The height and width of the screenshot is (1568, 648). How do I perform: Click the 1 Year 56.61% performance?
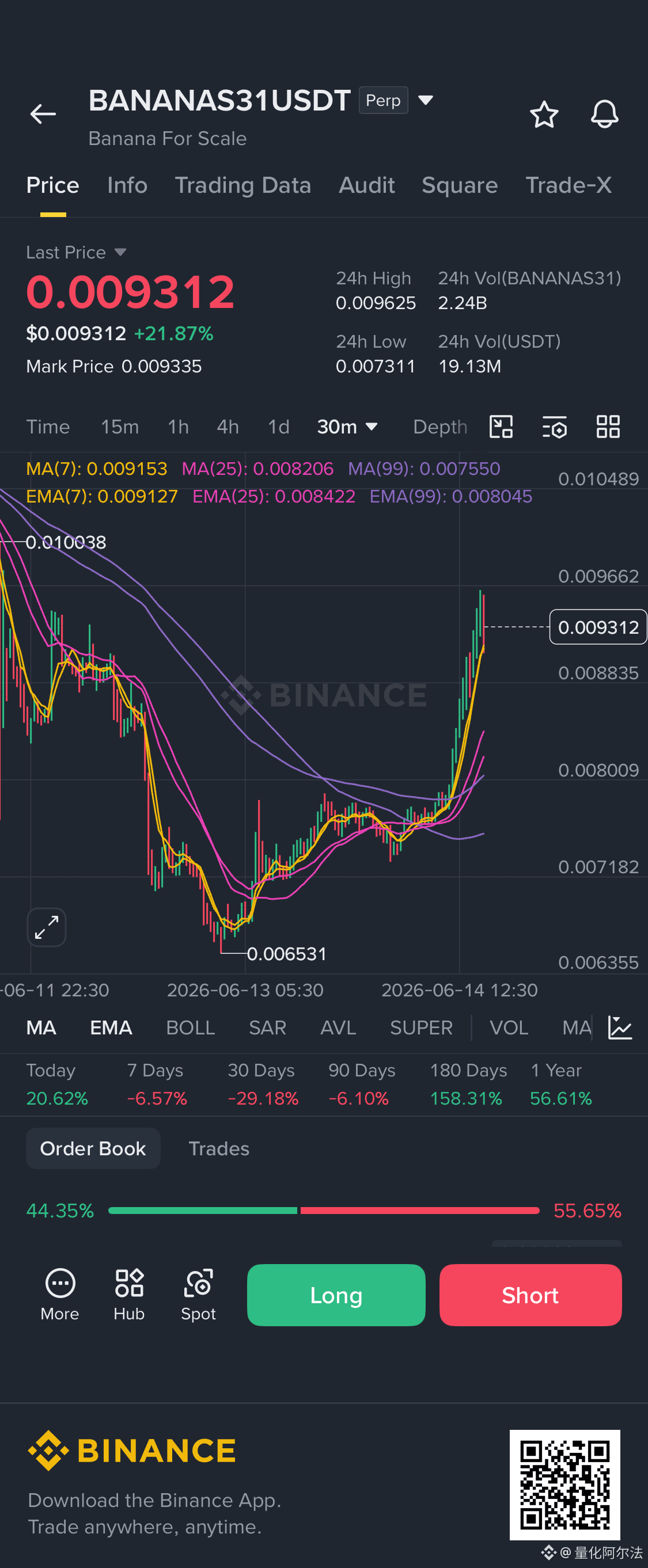pyautogui.click(x=561, y=1084)
